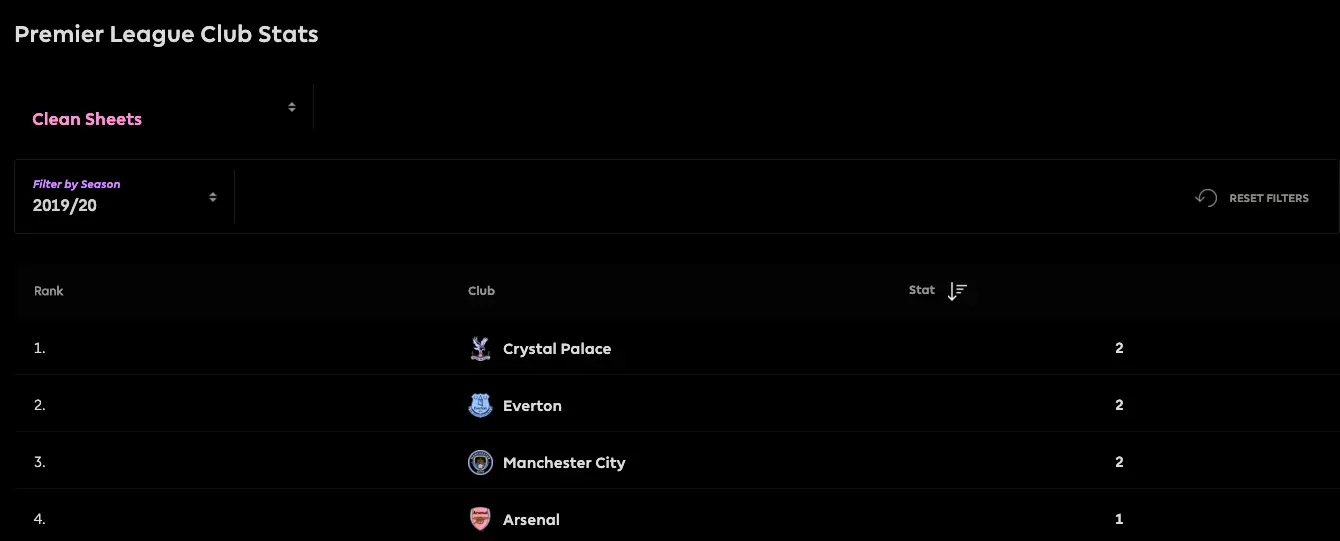Screen dimensions: 1340x541
Task: Click the up-down arrows beside 2019/20
Action: (x=213, y=198)
